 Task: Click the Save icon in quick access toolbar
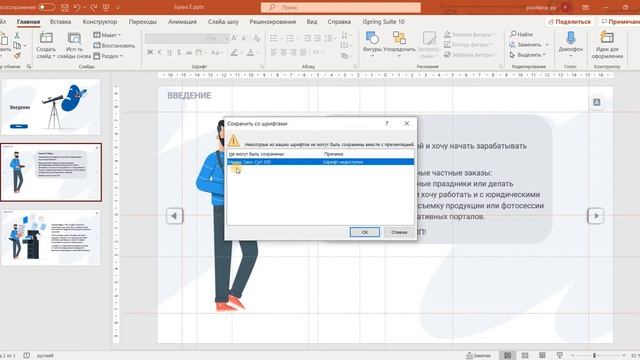point(64,7)
